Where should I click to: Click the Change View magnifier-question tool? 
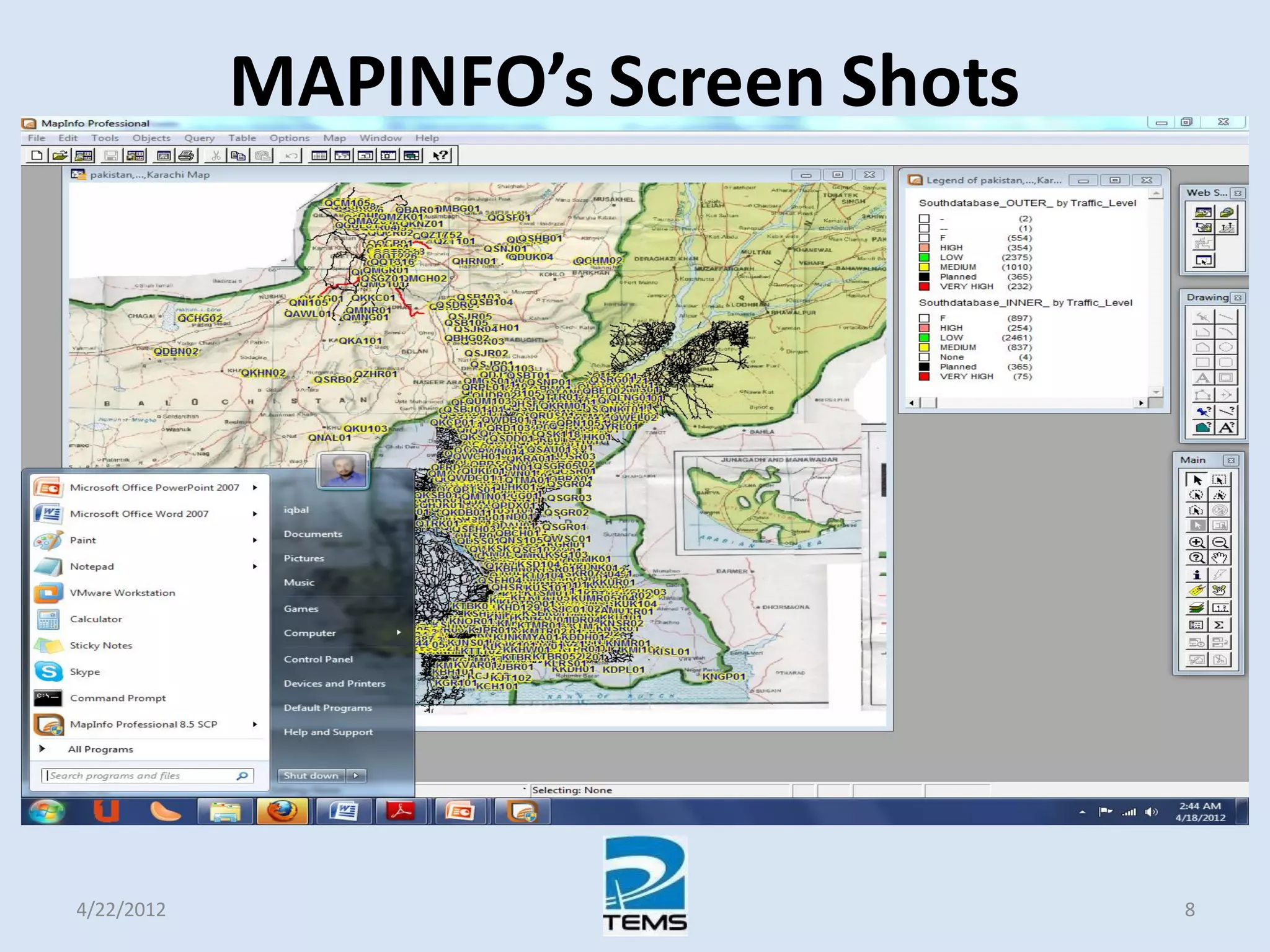click(1197, 558)
